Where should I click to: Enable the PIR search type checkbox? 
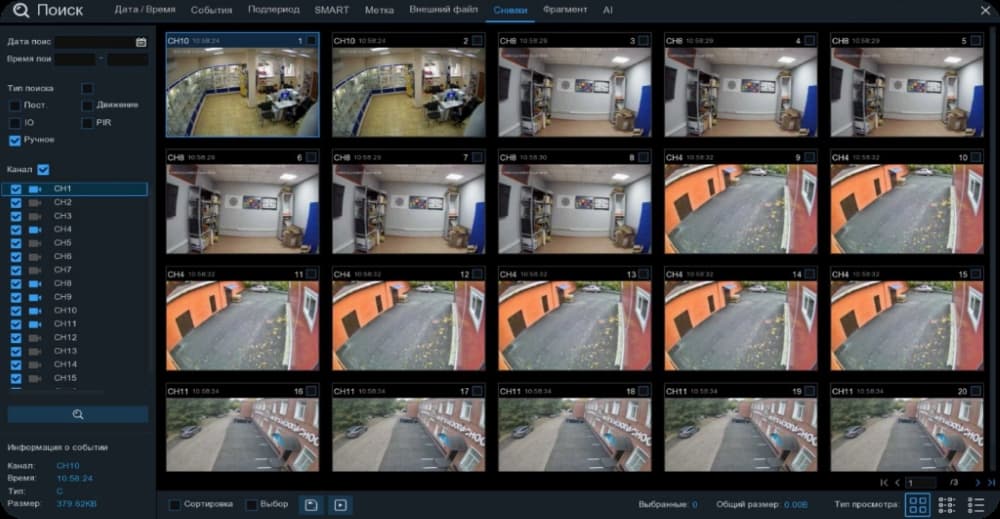(87, 122)
